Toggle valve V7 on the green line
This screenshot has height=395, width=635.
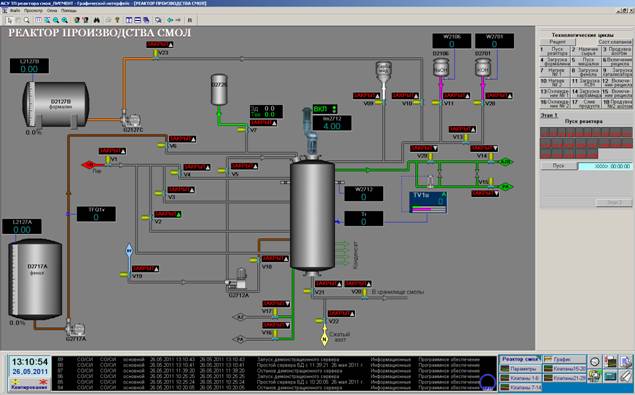pyautogui.click(x=242, y=130)
